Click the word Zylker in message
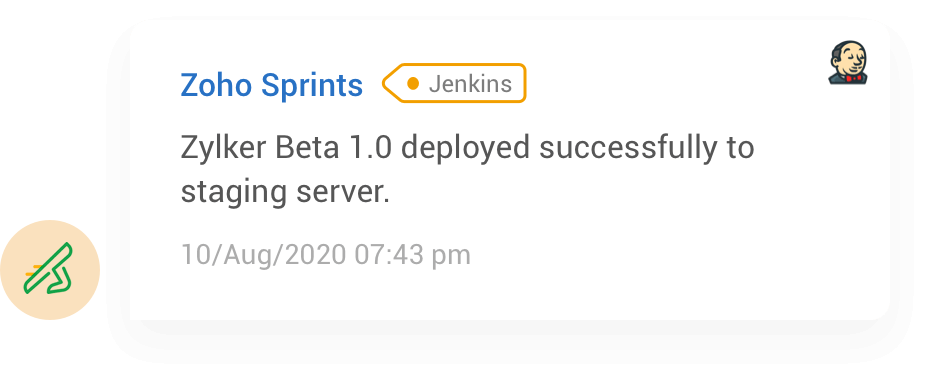 click(x=224, y=148)
